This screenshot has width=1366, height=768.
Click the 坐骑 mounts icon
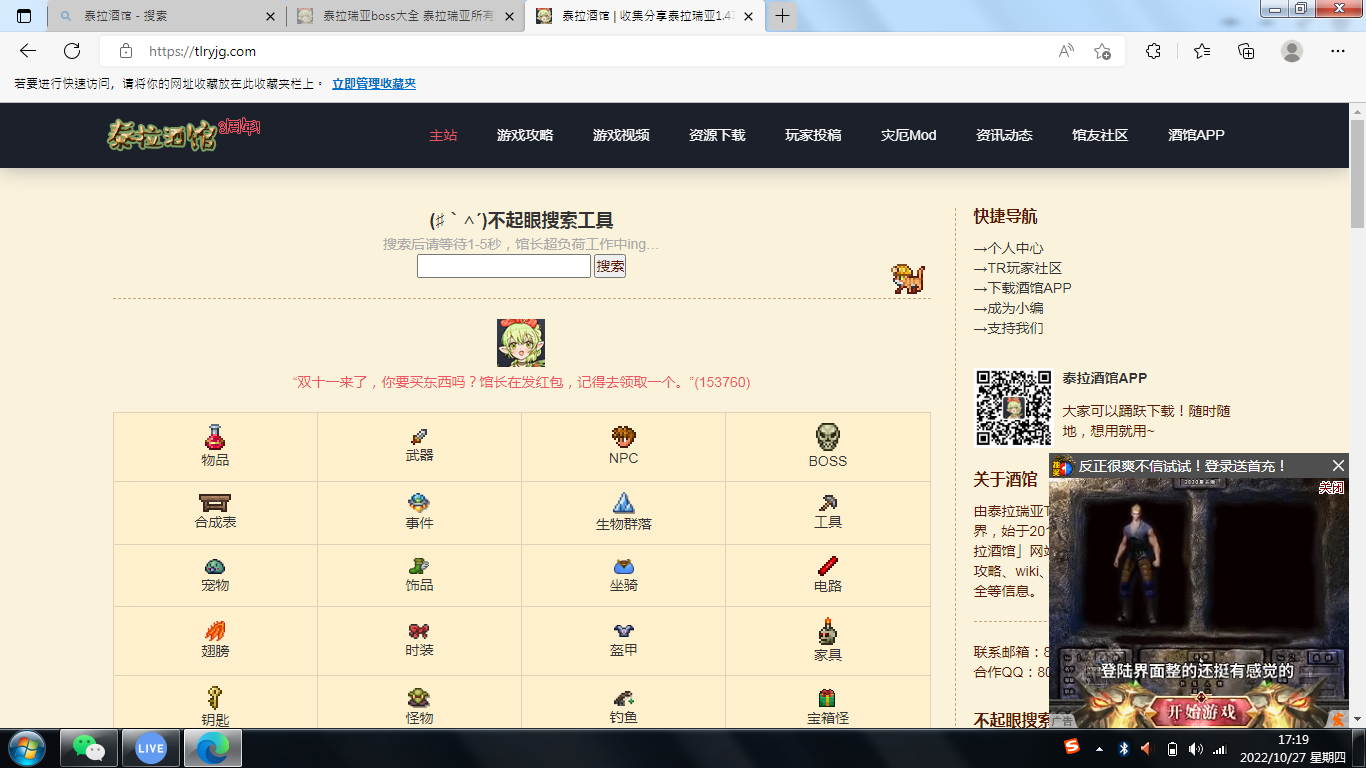click(623, 567)
